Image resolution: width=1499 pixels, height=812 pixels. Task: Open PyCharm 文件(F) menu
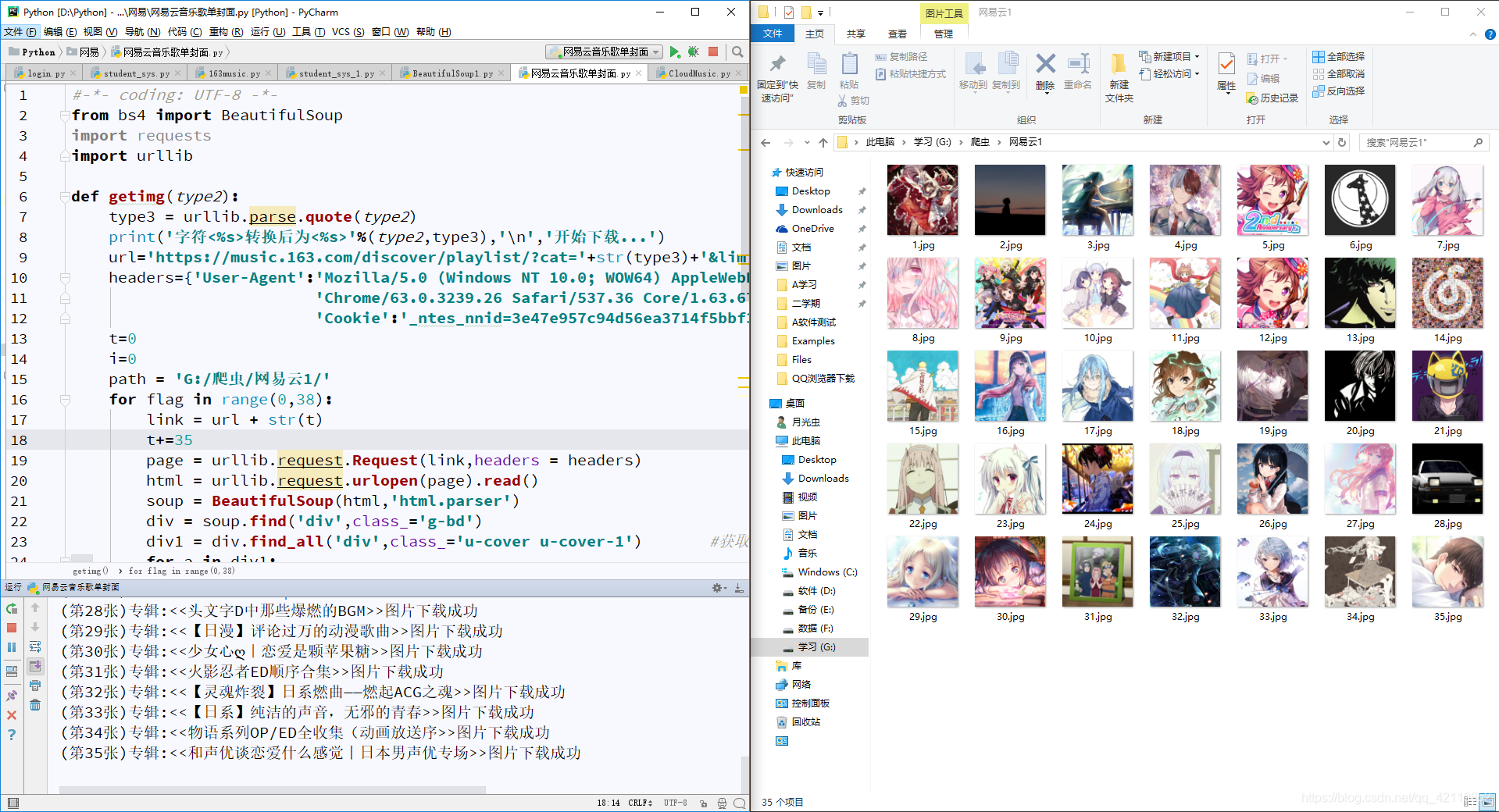[x=20, y=32]
